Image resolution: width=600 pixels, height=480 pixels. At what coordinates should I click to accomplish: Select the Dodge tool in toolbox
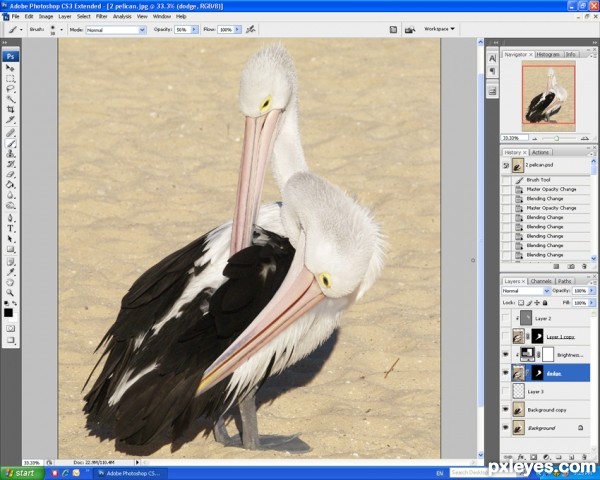(10, 206)
